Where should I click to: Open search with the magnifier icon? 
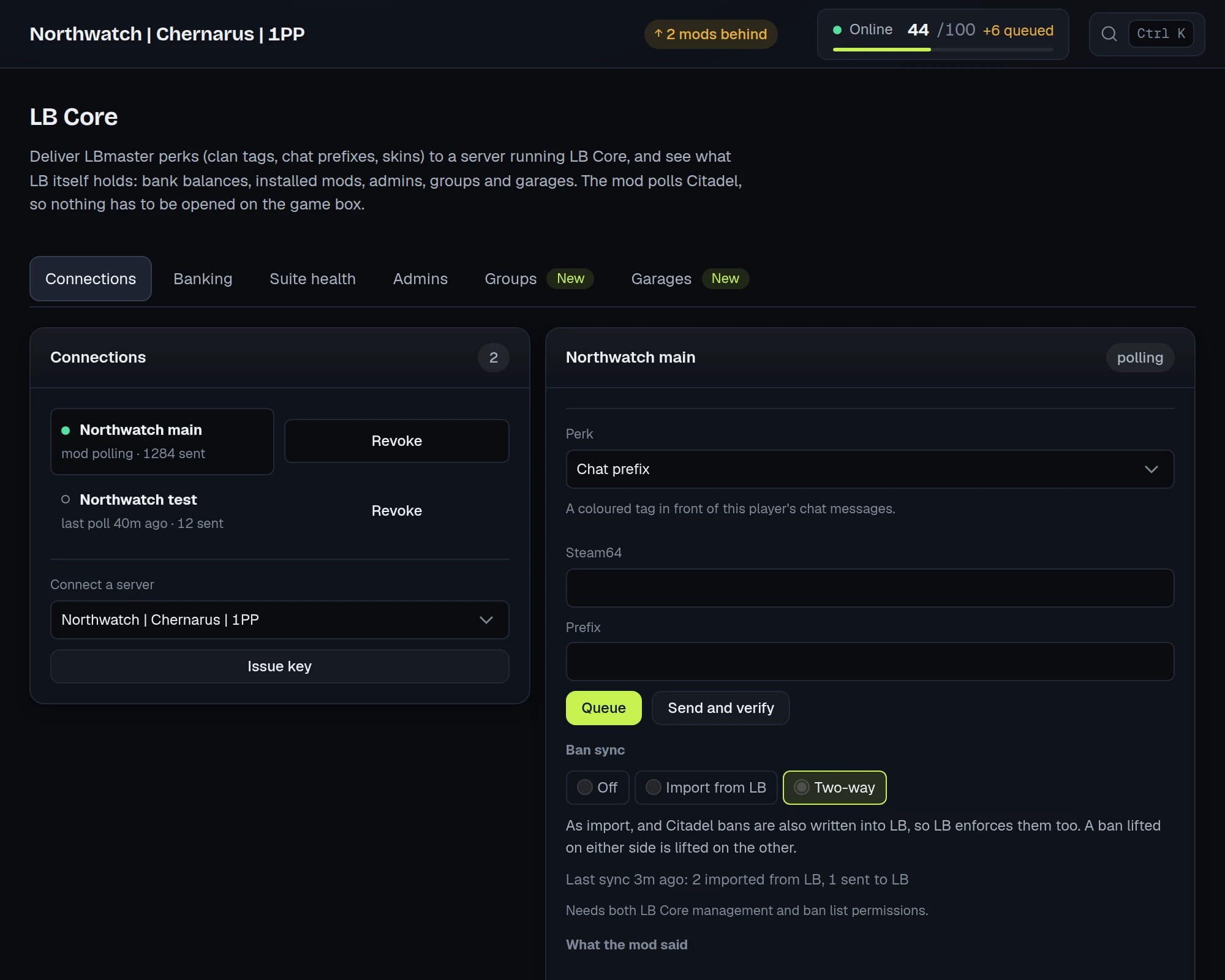pos(1109,34)
